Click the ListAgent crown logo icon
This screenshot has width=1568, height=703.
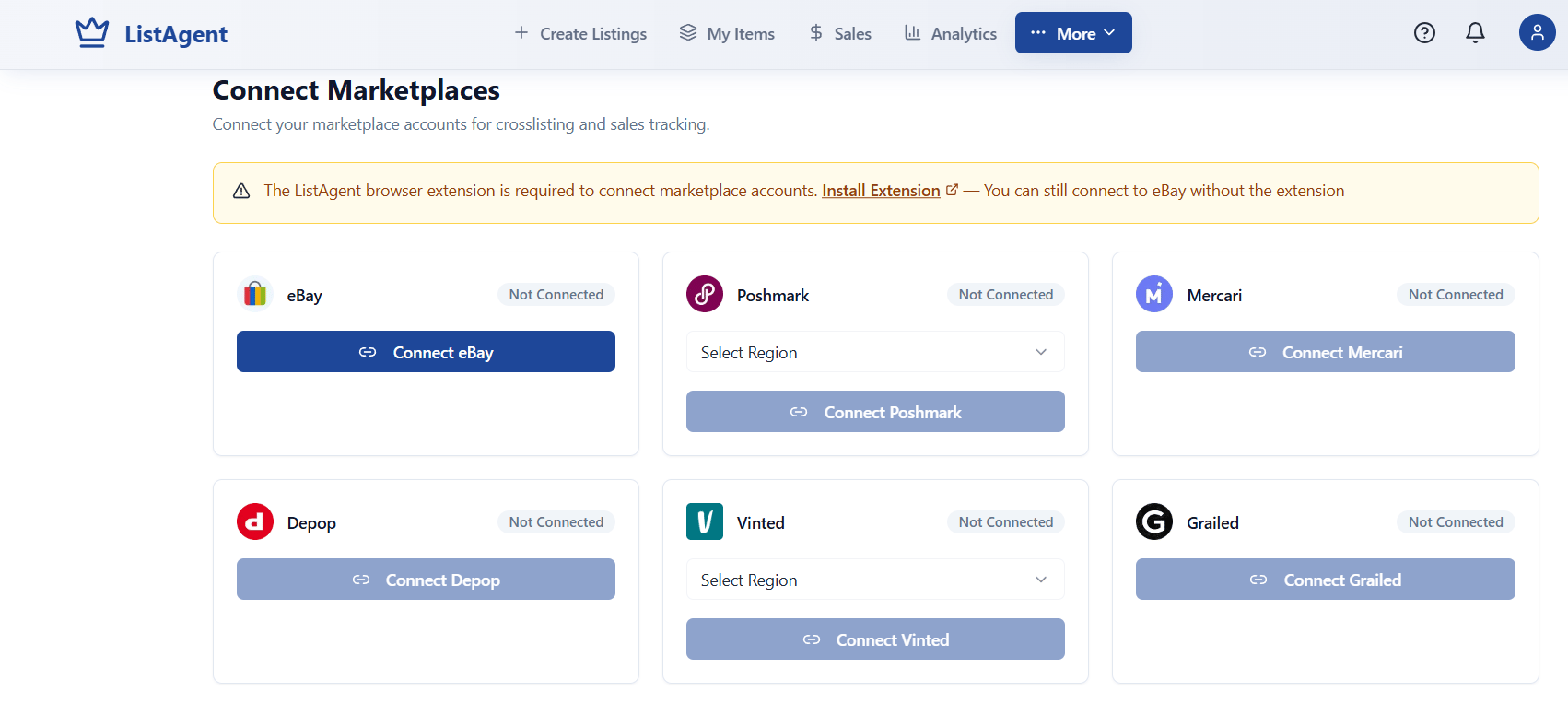pyautogui.click(x=92, y=33)
